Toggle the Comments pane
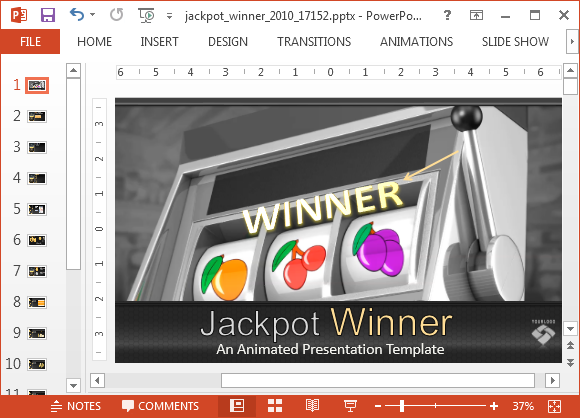Image resolution: width=580 pixels, height=418 pixels. [x=160, y=406]
